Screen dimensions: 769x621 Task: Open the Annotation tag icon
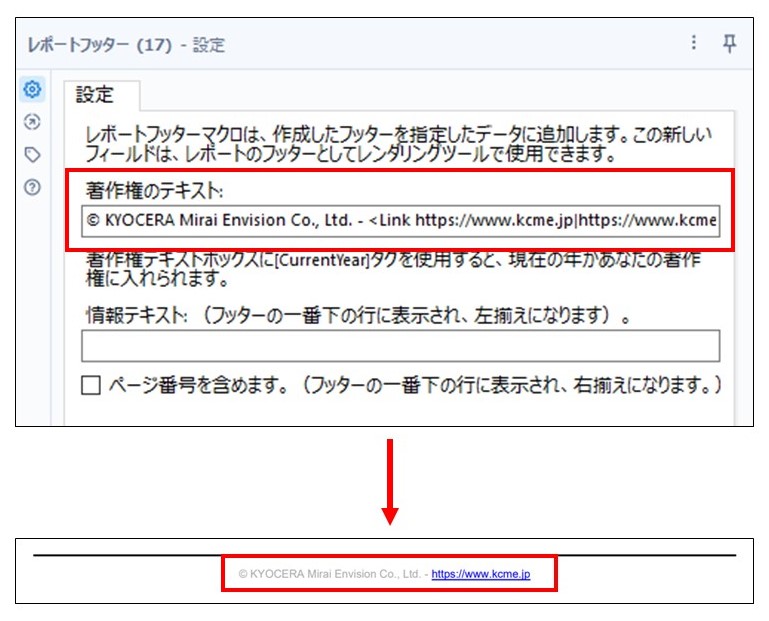pyautogui.click(x=33, y=154)
